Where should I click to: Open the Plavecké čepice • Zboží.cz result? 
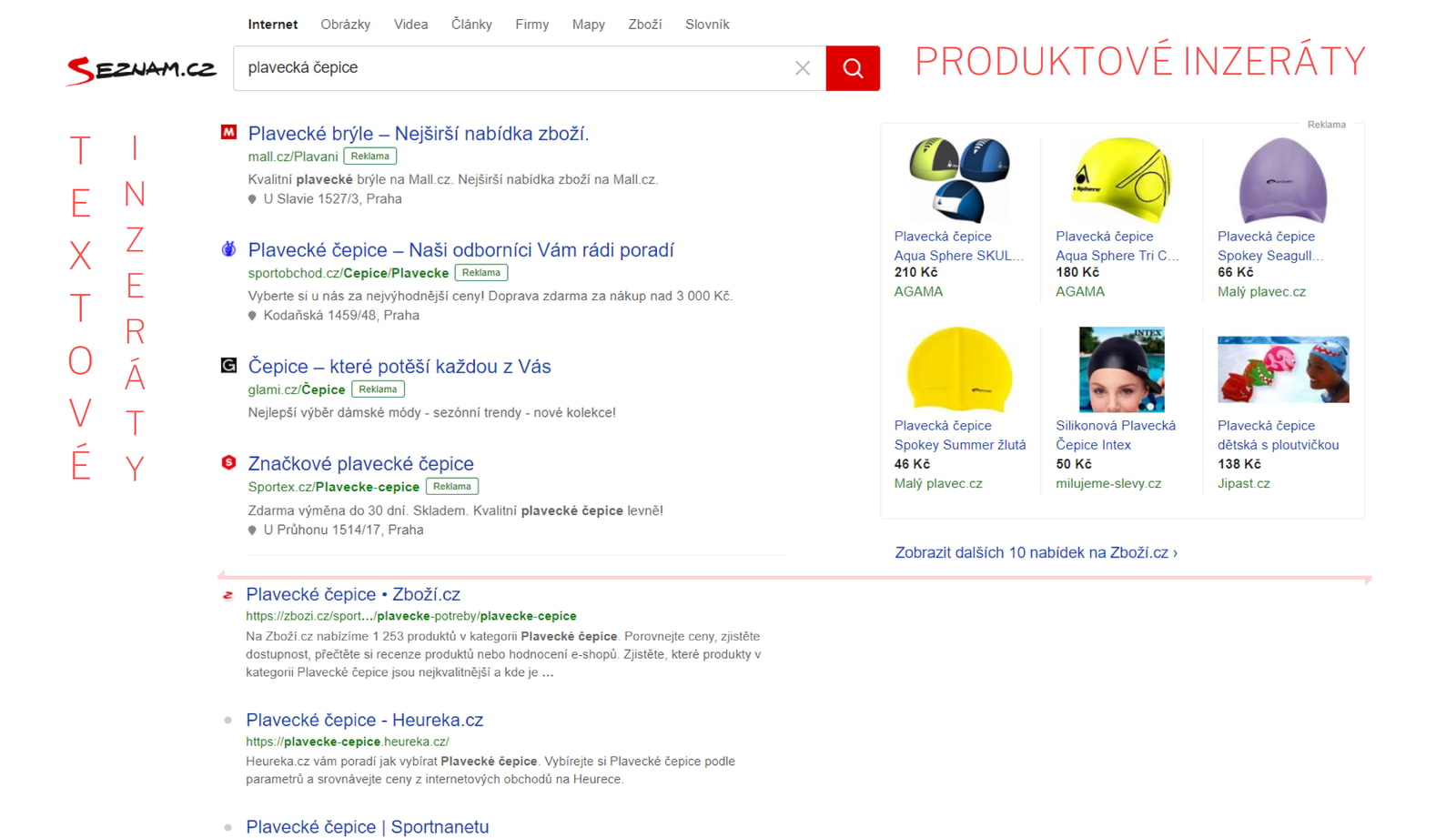pyautogui.click(x=353, y=594)
